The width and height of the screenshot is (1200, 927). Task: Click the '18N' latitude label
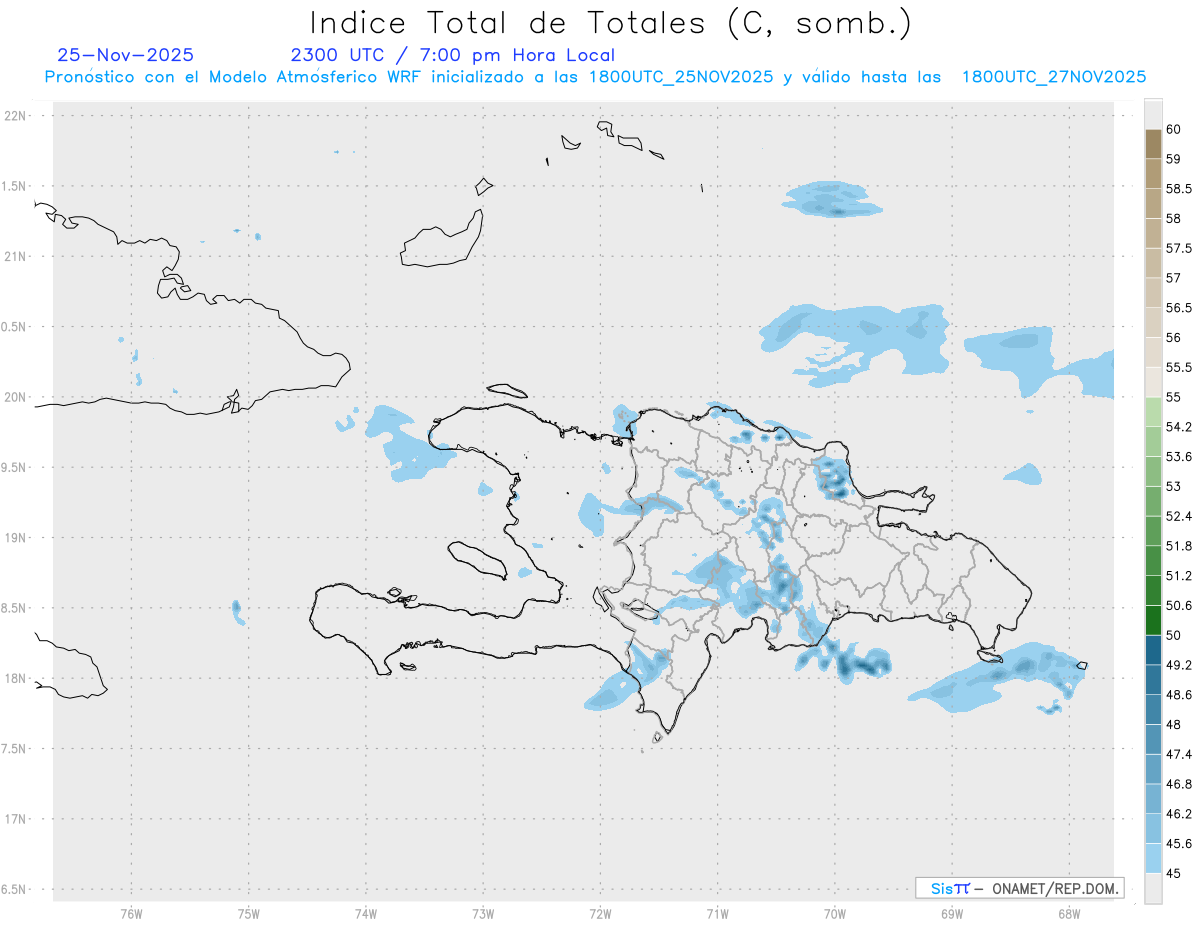(x=16, y=678)
